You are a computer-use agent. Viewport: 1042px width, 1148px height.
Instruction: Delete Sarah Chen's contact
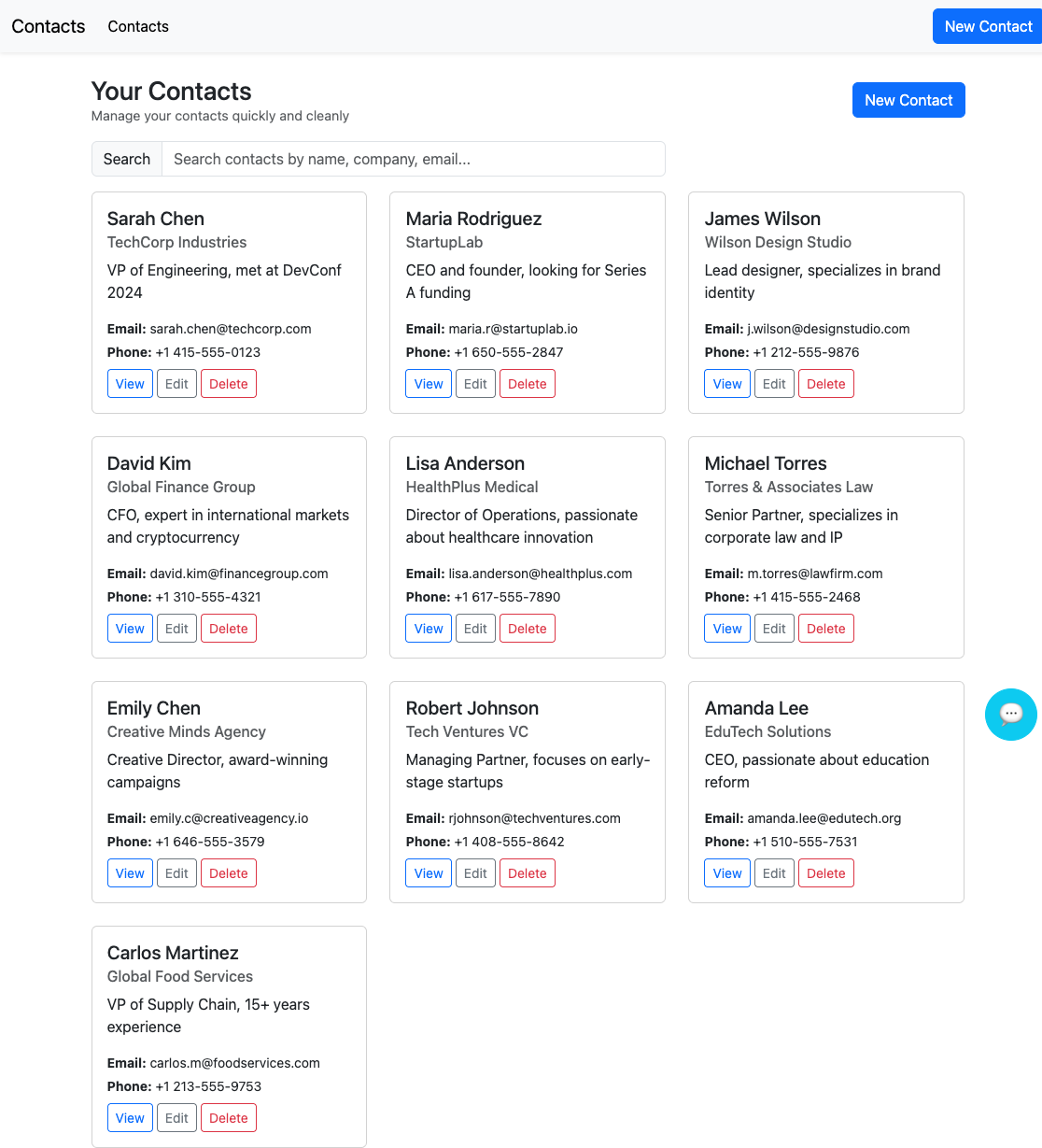point(229,384)
